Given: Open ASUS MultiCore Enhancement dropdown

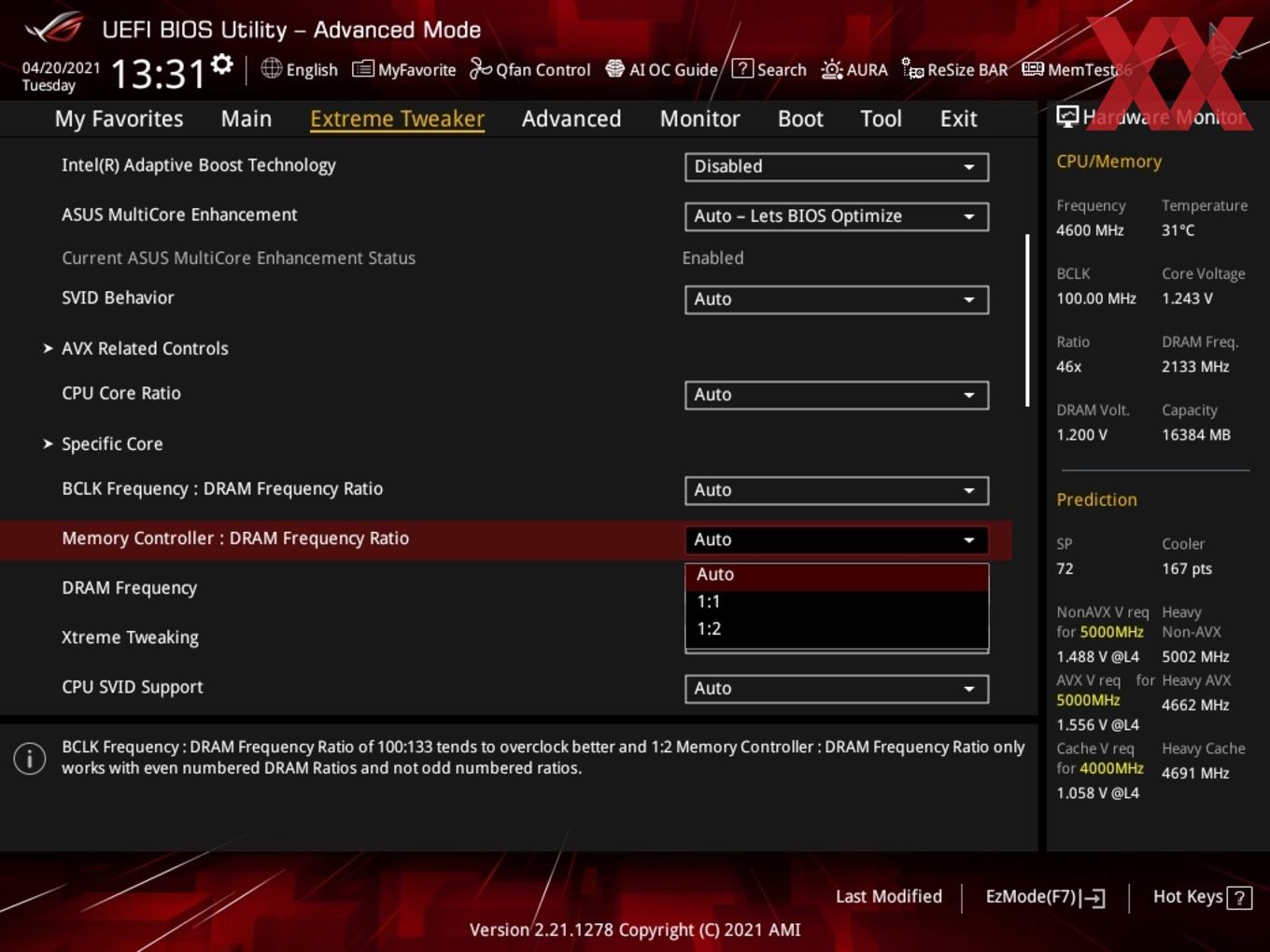Looking at the screenshot, I should pos(837,216).
